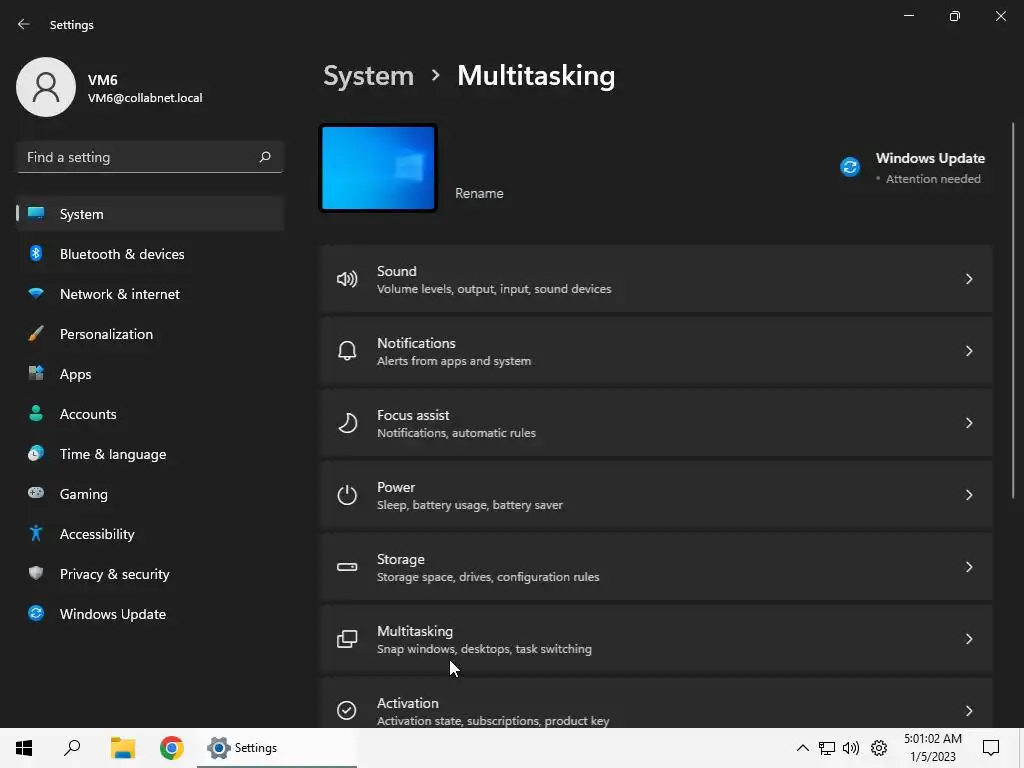Click the Storage drive icon
1024x768 pixels.
tap(347, 567)
